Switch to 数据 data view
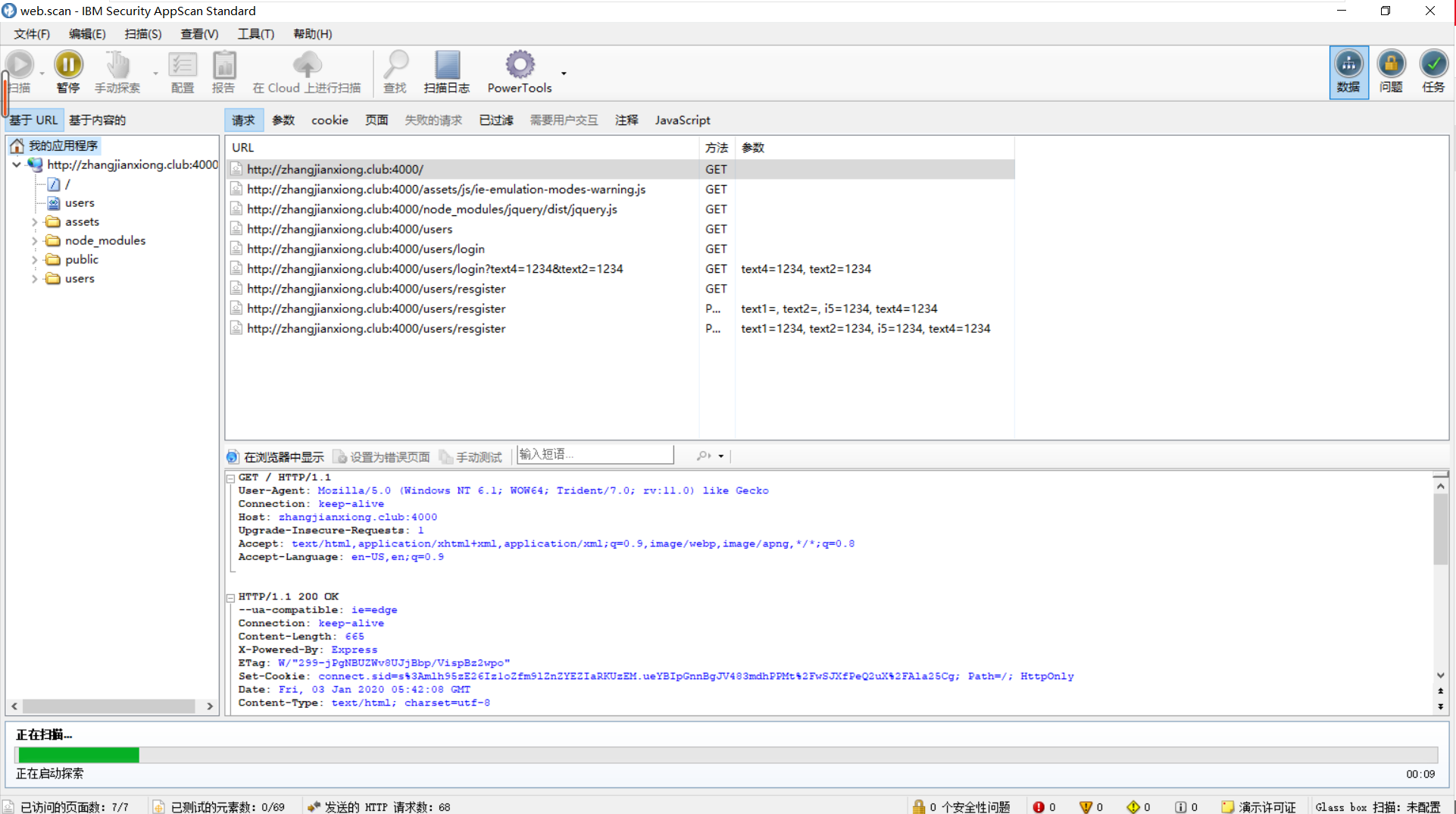Image resolution: width=1456 pixels, height=814 pixels. click(1348, 73)
